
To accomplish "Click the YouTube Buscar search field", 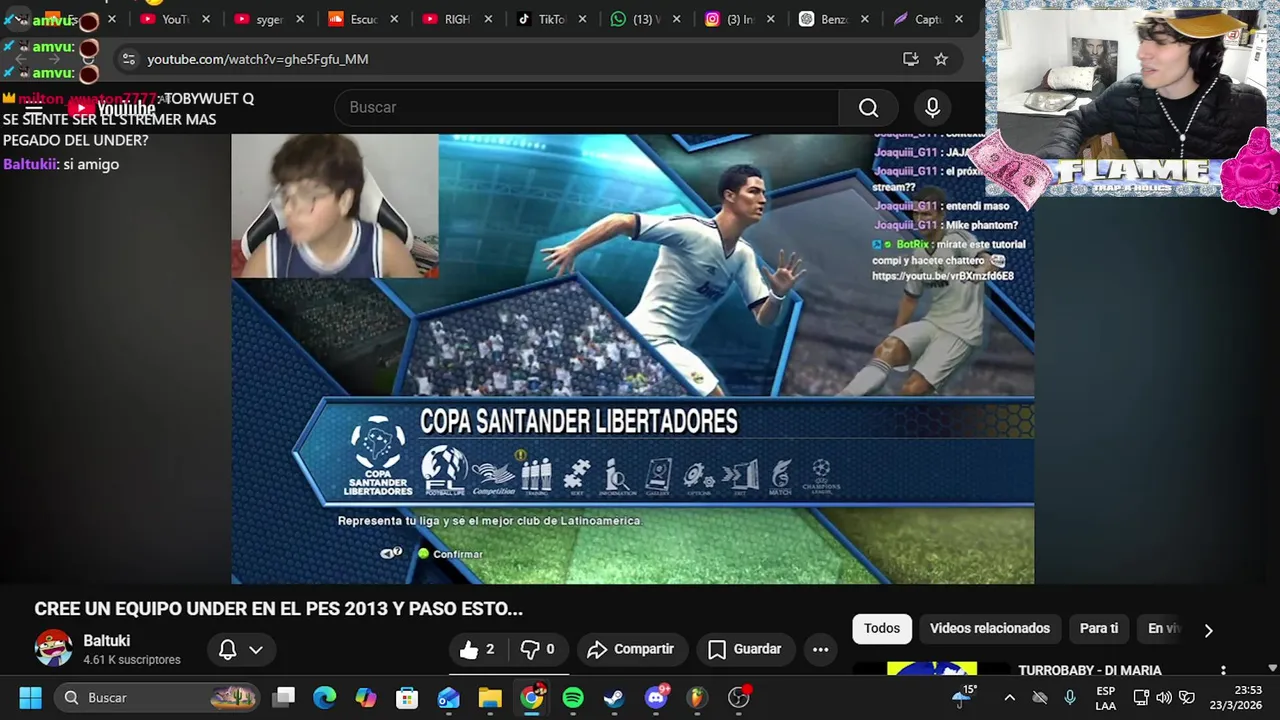I will pyautogui.click(x=587, y=107).
